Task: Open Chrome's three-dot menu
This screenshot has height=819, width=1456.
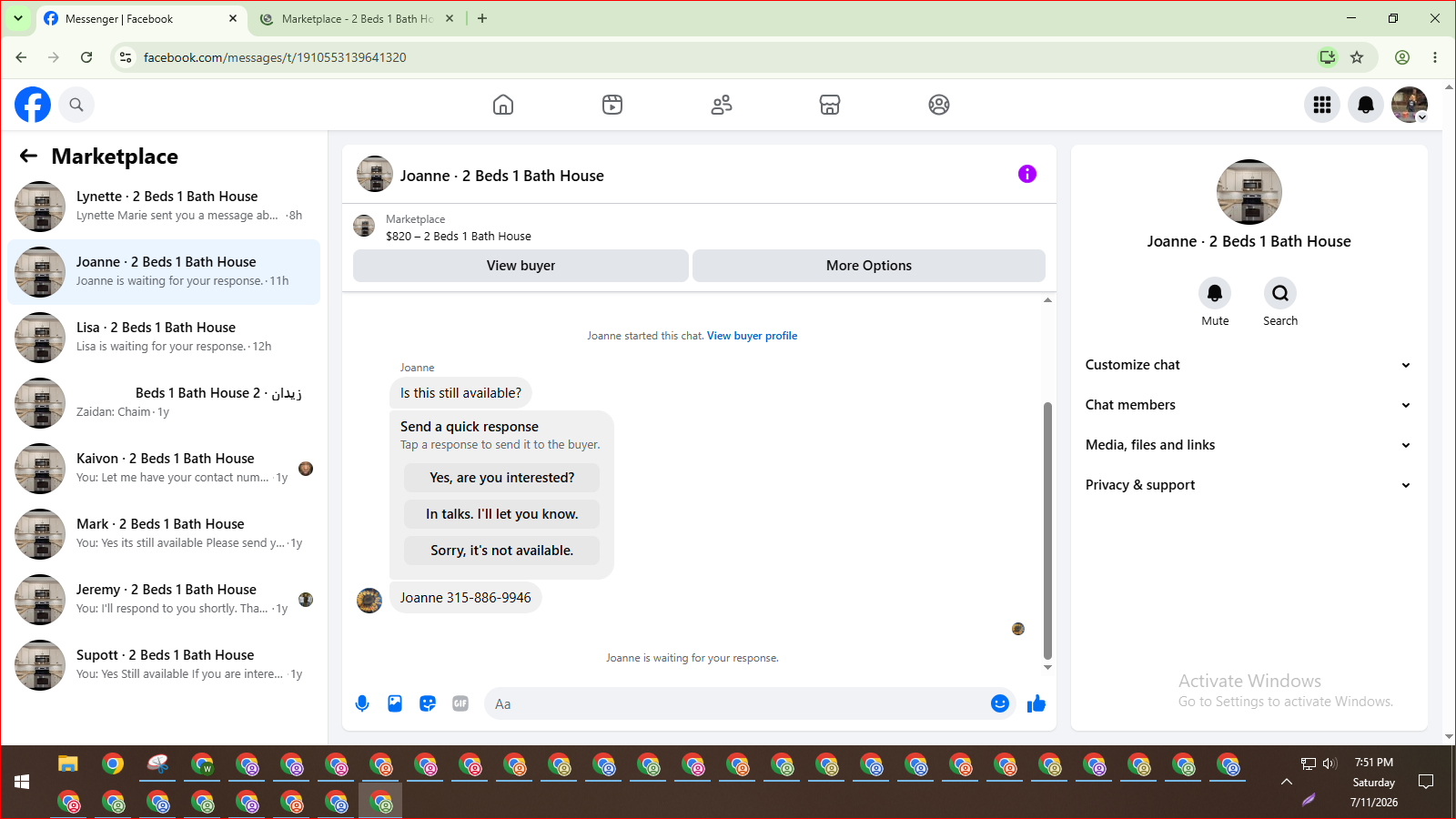Action: point(1435,57)
